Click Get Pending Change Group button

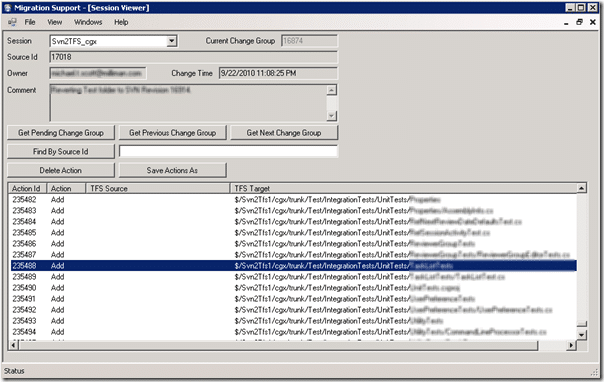point(61,133)
